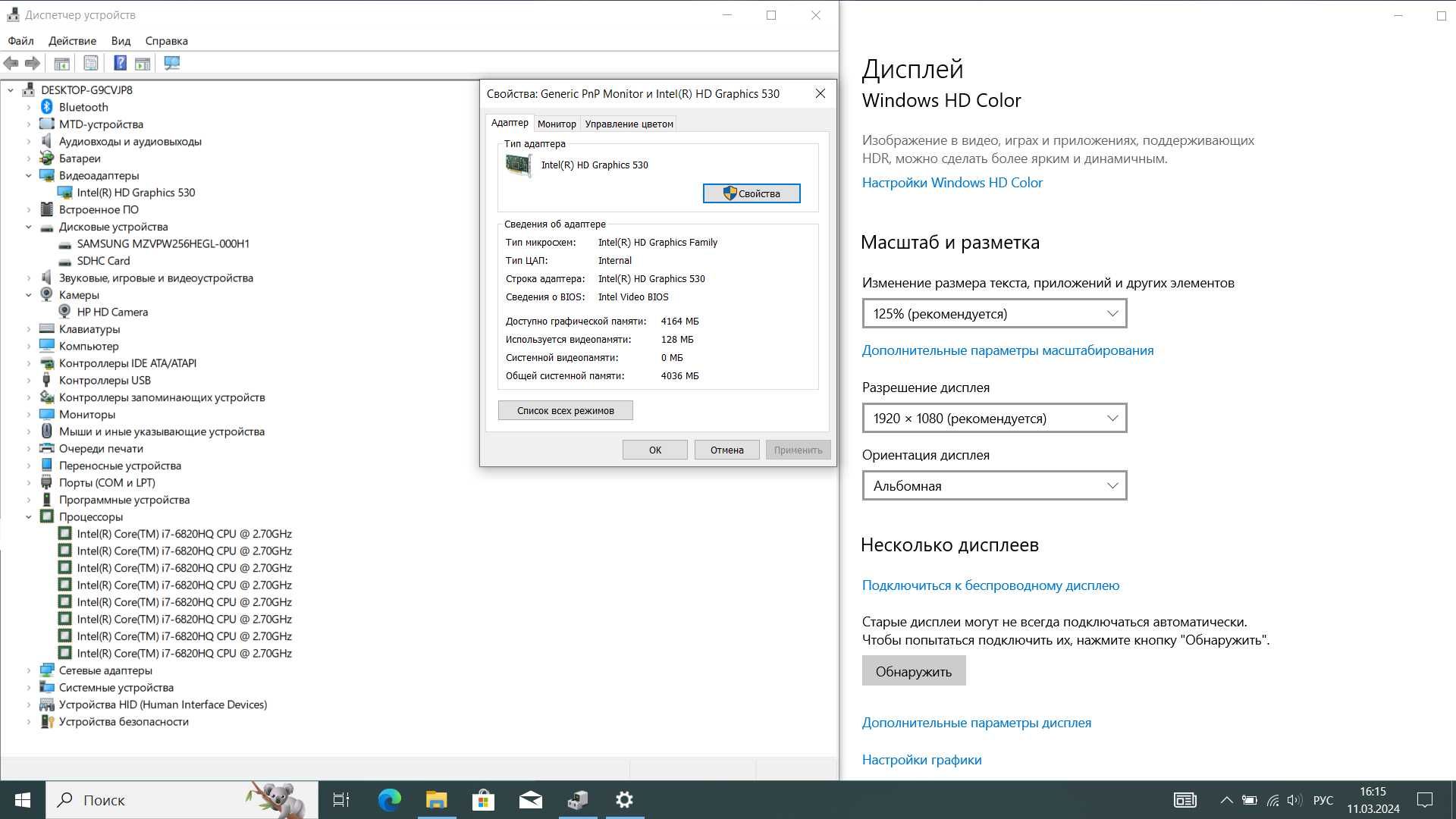This screenshot has width=1456, height=819.
Task: Click Отмена in the properties dialog
Action: (x=726, y=450)
